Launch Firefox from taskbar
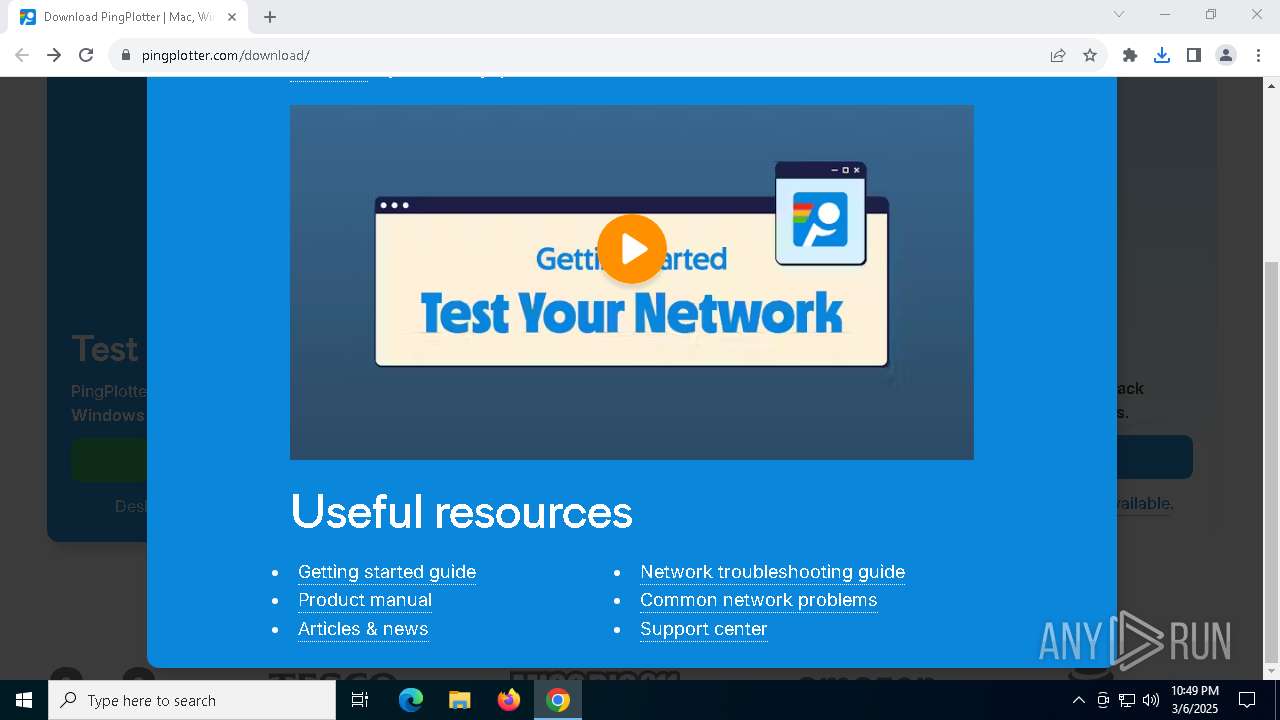The height and width of the screenshot is (720, 1280). 509,700
